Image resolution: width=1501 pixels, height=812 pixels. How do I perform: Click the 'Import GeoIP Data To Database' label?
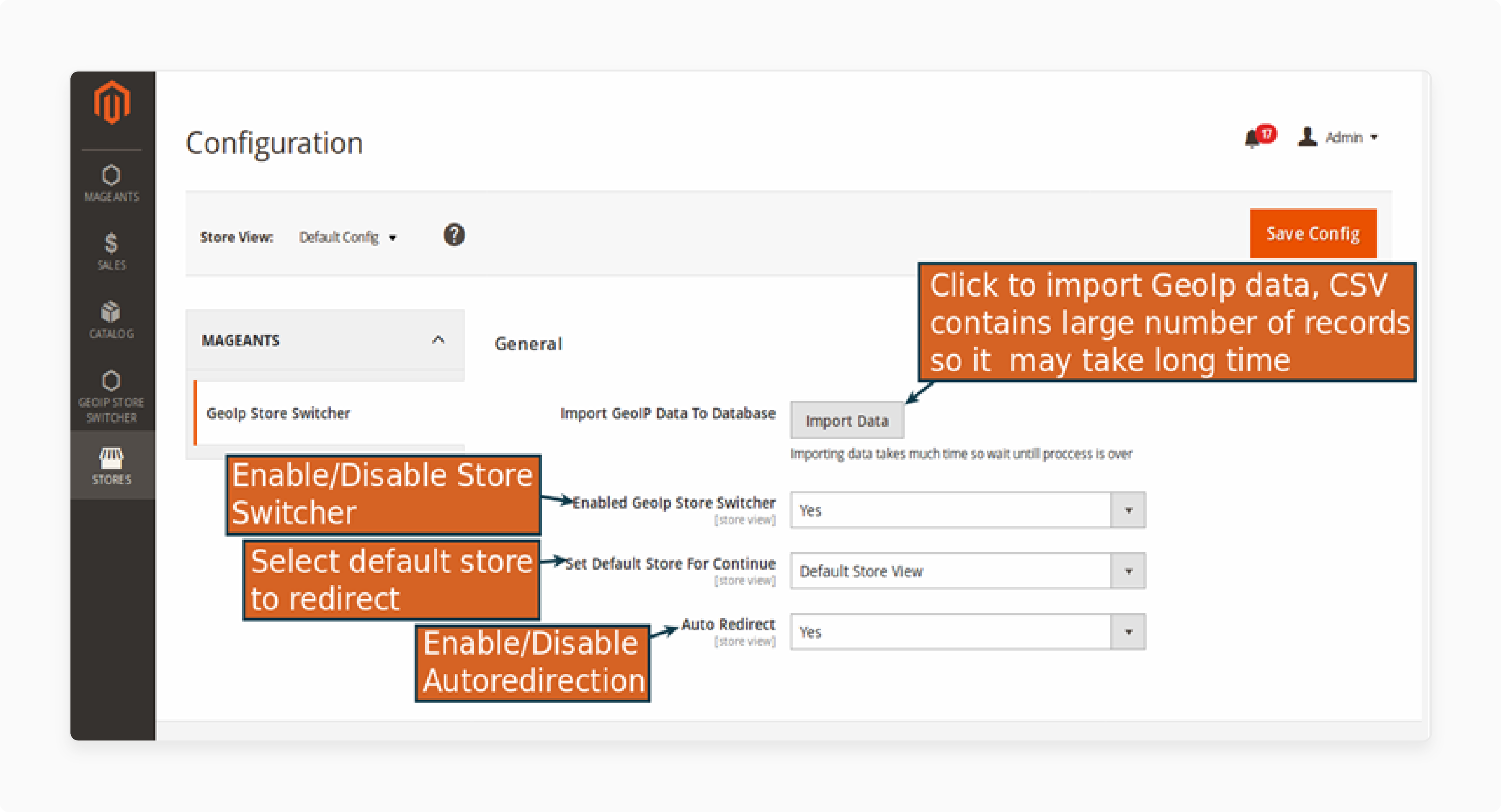pyautogui.click(x=668, y=413)
